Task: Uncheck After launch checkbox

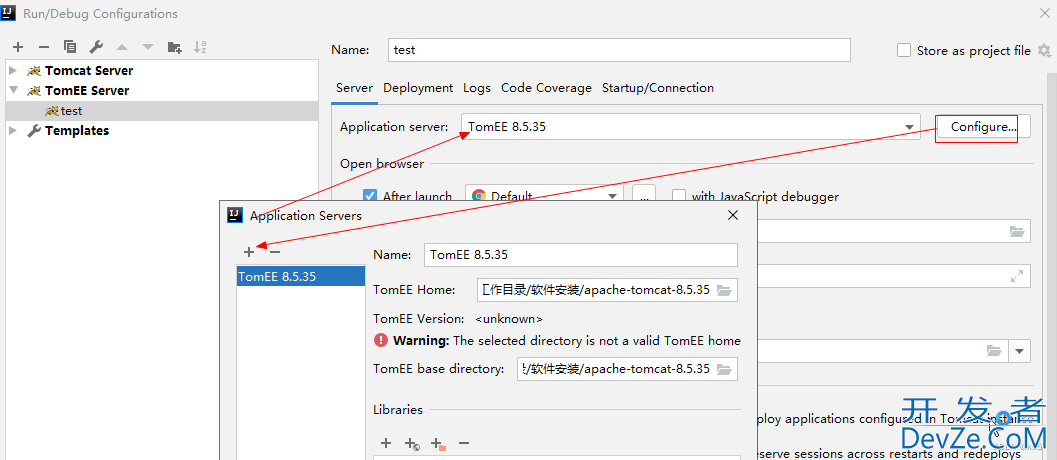Action: click(x=370, y=196)
